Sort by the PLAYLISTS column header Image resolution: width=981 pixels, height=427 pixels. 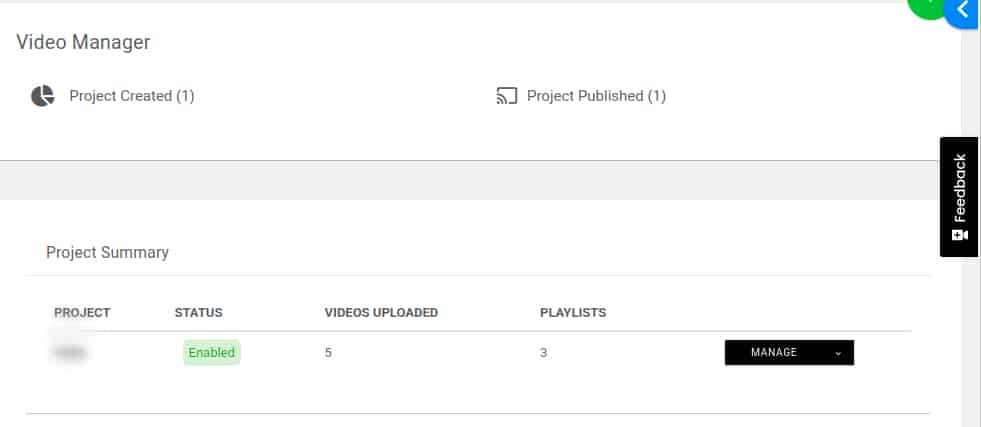573,313
